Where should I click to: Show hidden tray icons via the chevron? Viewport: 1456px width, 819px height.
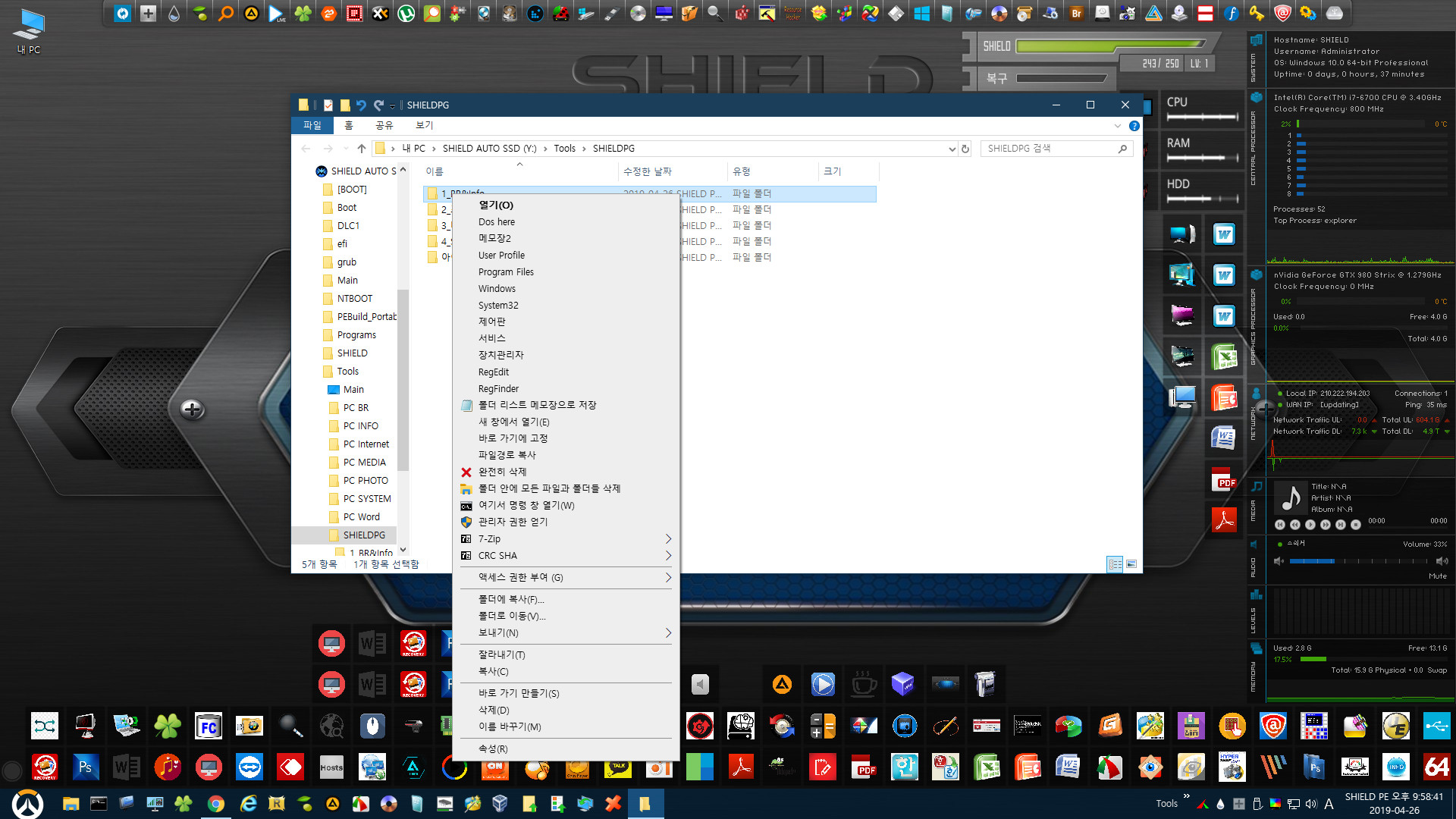pos(1186,796)
